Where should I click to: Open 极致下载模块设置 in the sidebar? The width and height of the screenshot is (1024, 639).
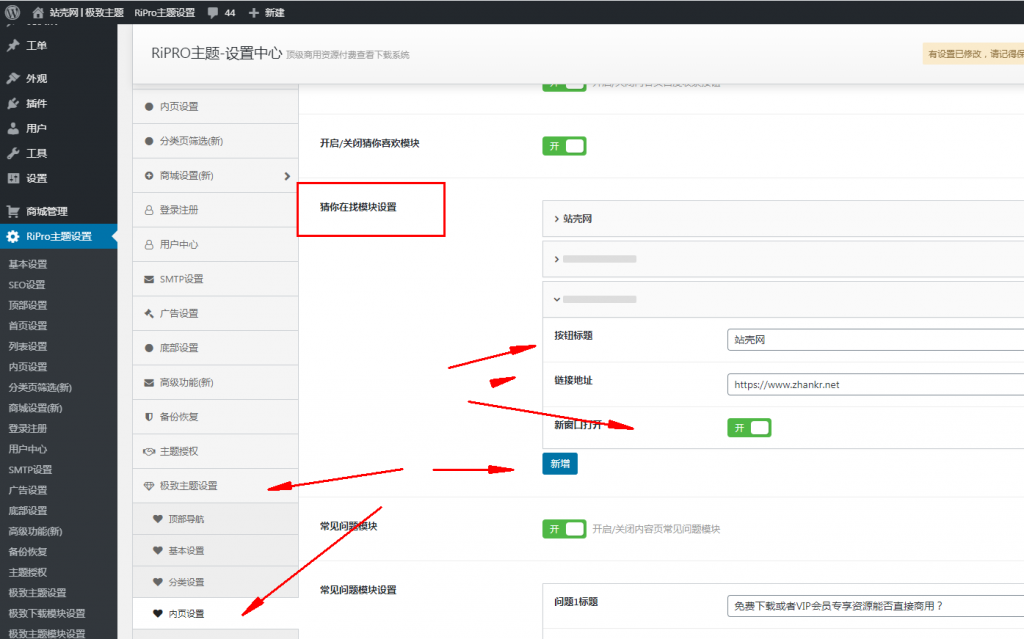coord(47,613)
